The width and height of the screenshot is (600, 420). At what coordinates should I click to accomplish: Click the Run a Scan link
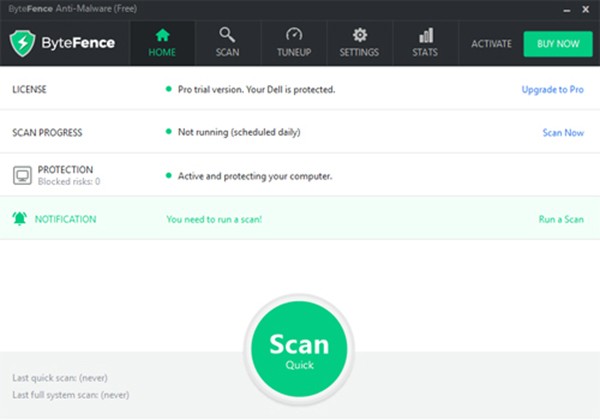tap(561, 218)
